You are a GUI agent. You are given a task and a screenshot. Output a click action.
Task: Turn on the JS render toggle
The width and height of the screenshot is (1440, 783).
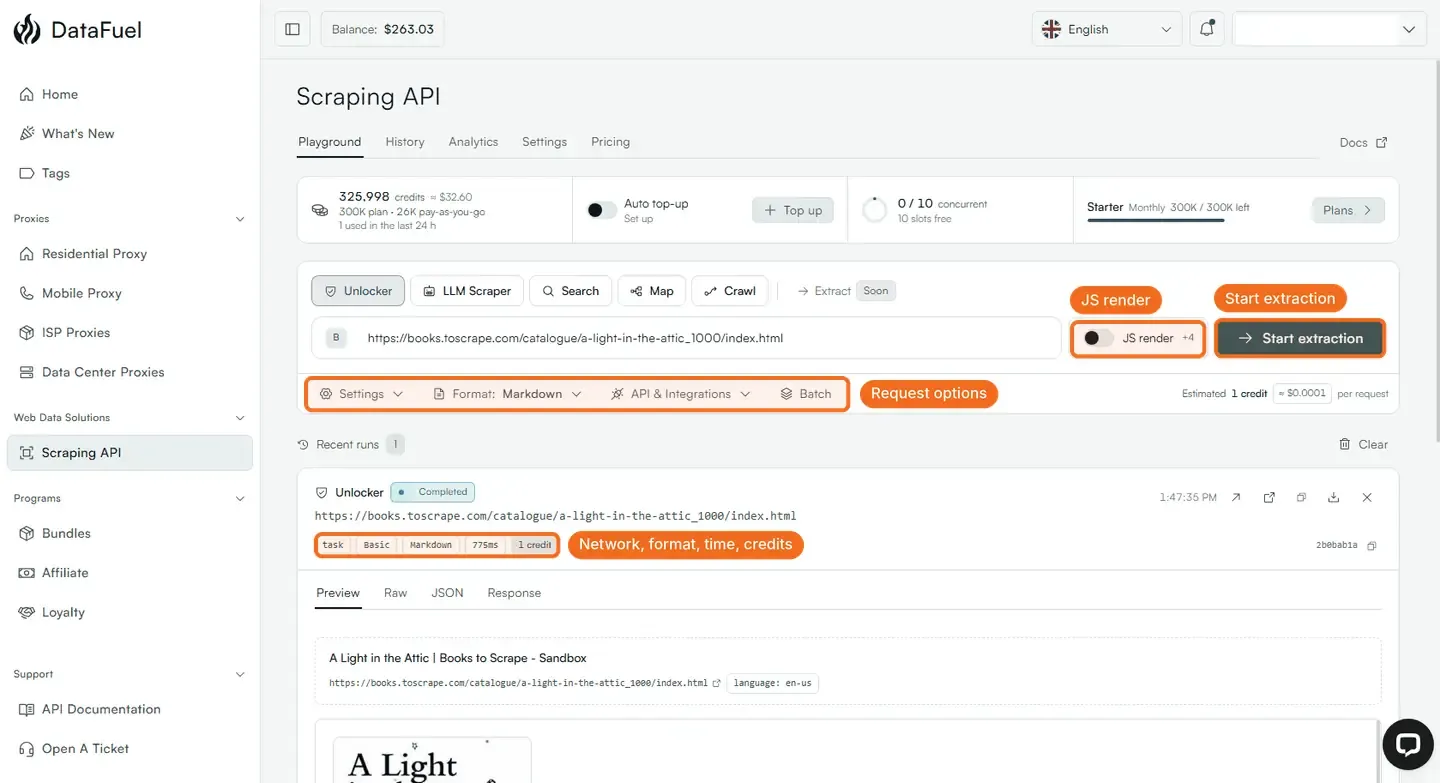click(1098, 338)
